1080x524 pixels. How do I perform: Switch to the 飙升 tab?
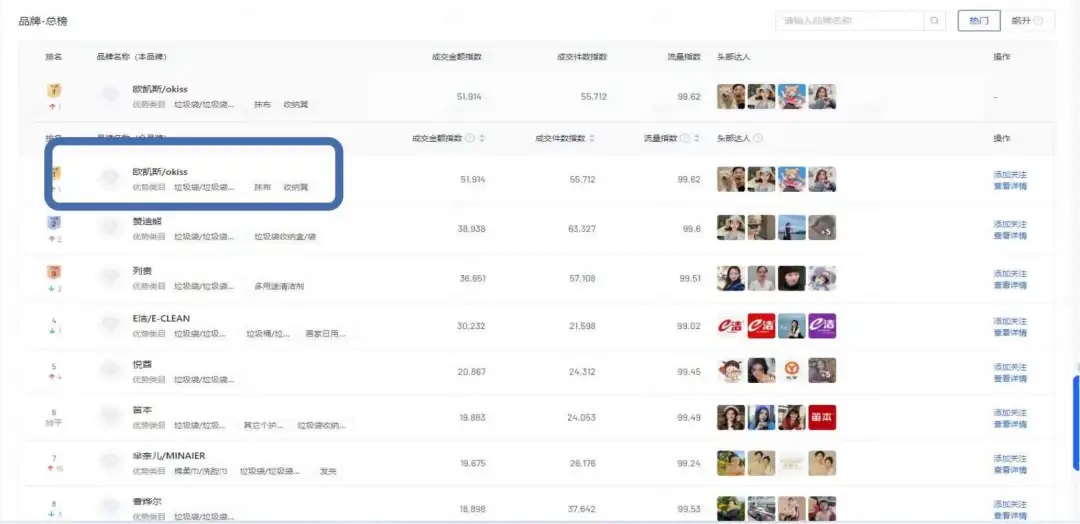1027,21
